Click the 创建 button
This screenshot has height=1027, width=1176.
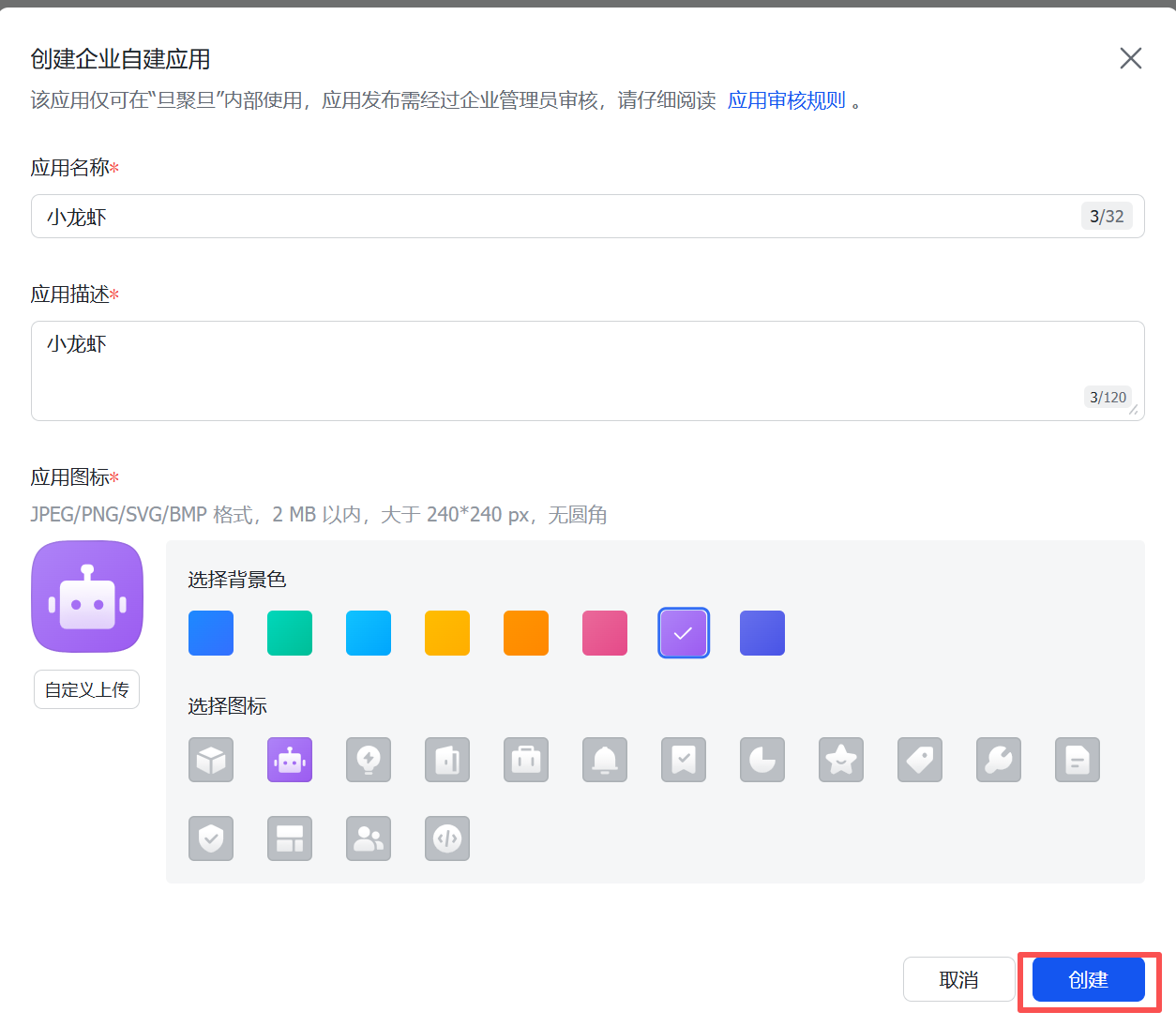pos(1088,980)
